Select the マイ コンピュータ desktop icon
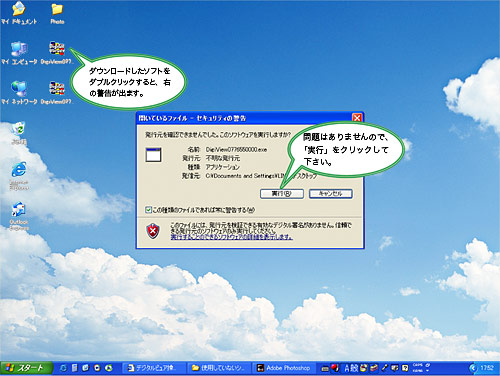Viewport: 500px width, 376px height. pos(19,53)
